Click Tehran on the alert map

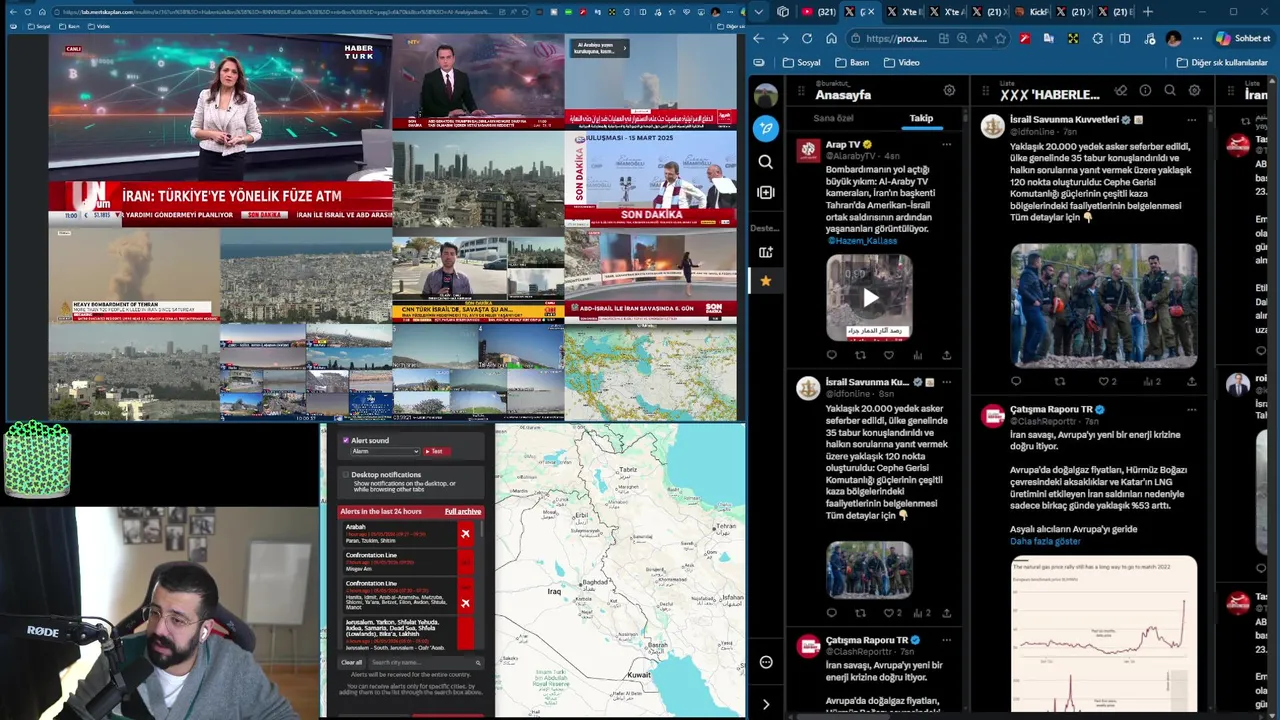[725, 525]
